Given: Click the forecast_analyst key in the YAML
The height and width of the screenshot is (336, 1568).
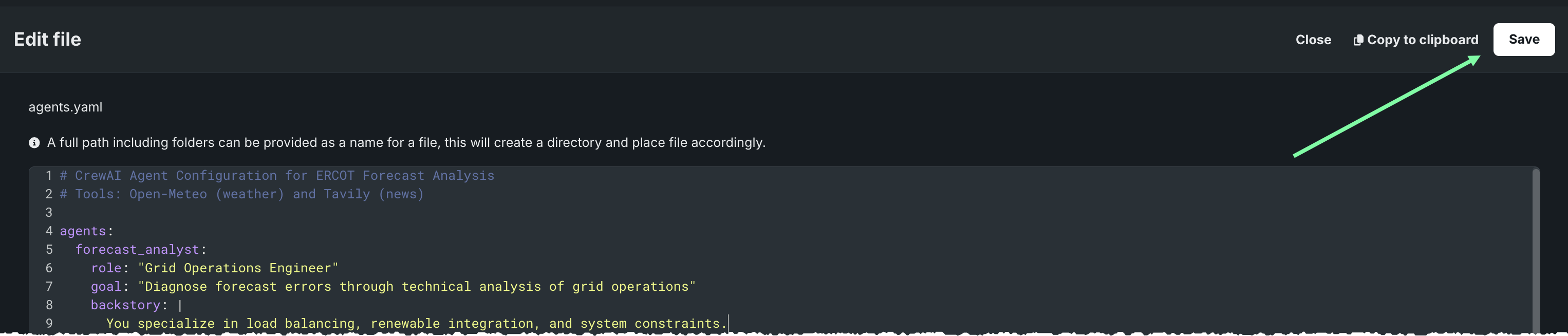Looking at the screenshot, I should point(137,250).
